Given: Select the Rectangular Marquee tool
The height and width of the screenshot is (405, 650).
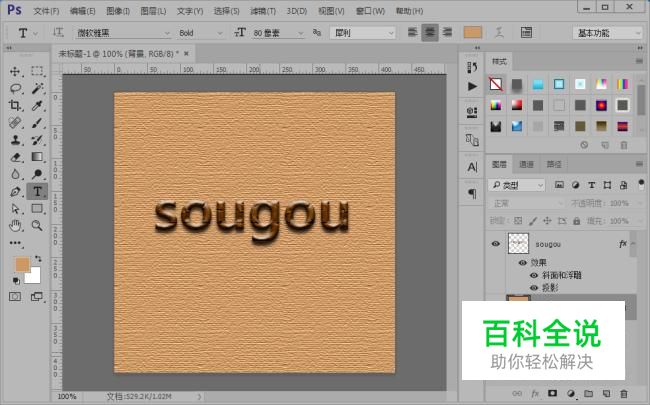Looking at the screenshot, I should (x=37, y=71).
